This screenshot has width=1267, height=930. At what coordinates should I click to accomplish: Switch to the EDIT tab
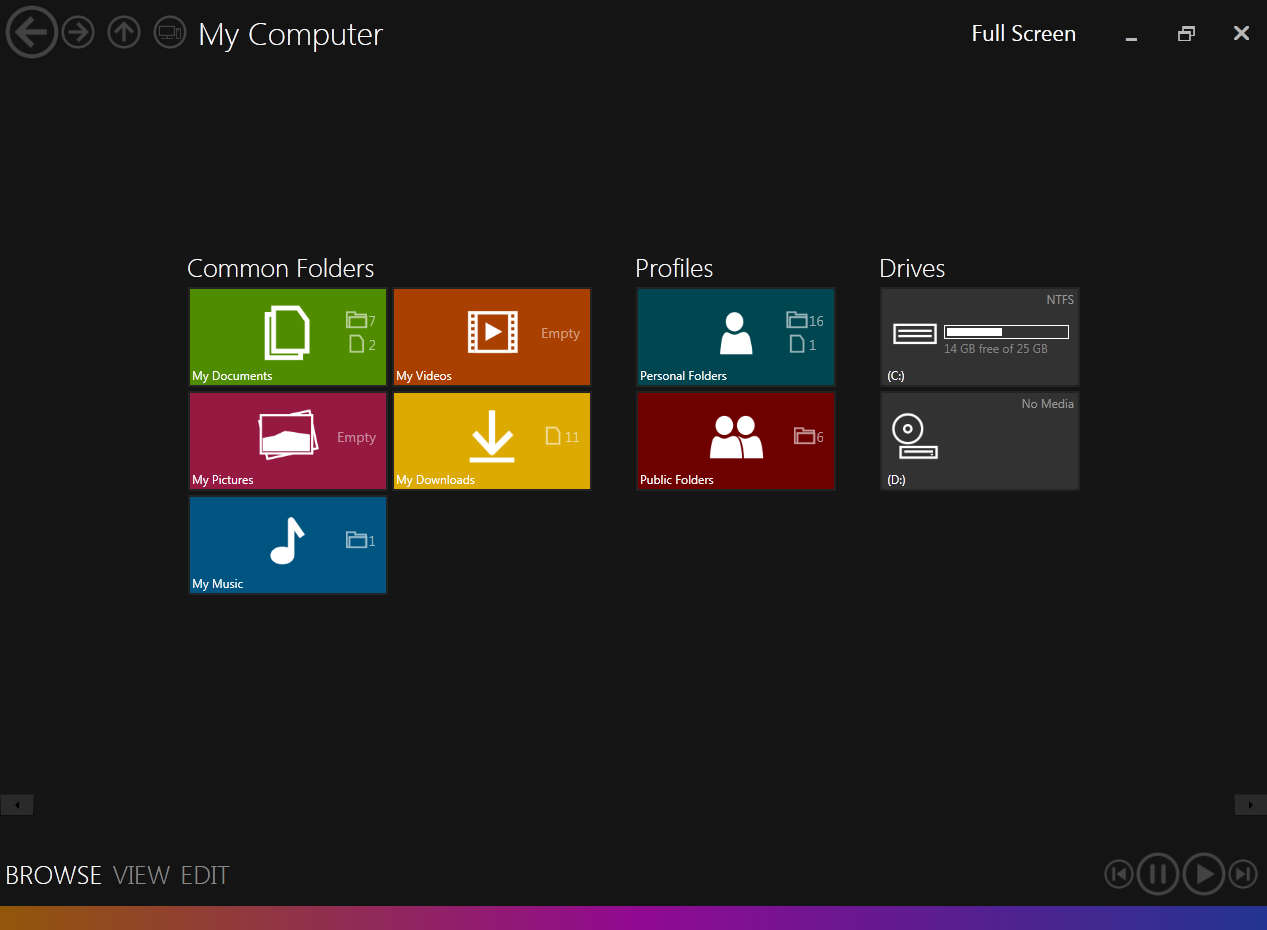205,876
